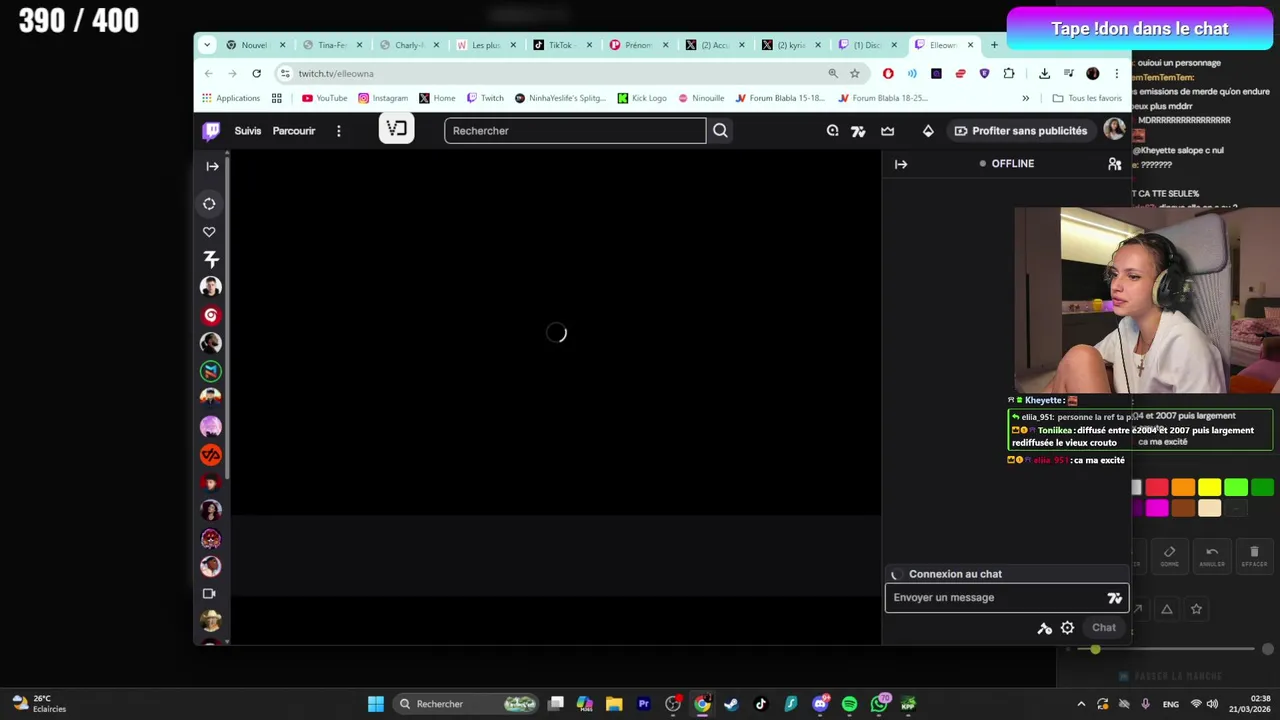1280x720 pixels.
Task: Select the yellow color swatch
Action: tap(1210, 487)
